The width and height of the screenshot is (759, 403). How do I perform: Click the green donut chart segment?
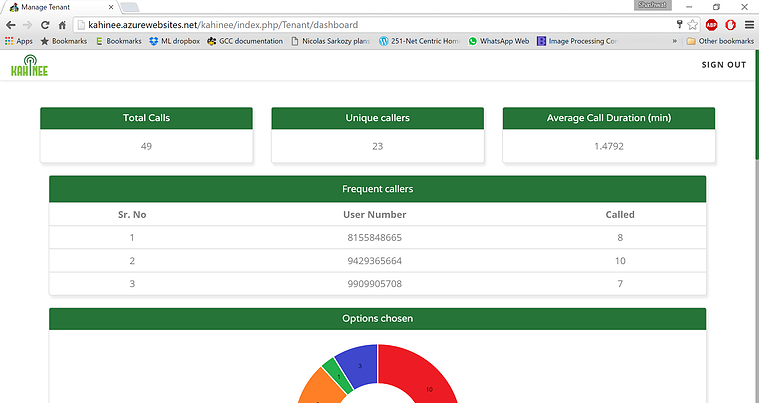point(338,376)
